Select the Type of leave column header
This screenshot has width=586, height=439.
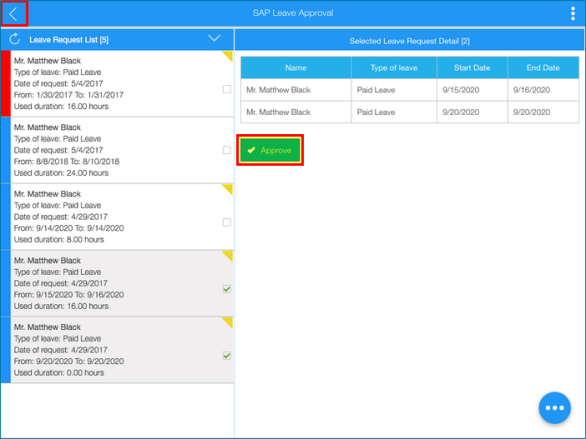coord(394,68)
